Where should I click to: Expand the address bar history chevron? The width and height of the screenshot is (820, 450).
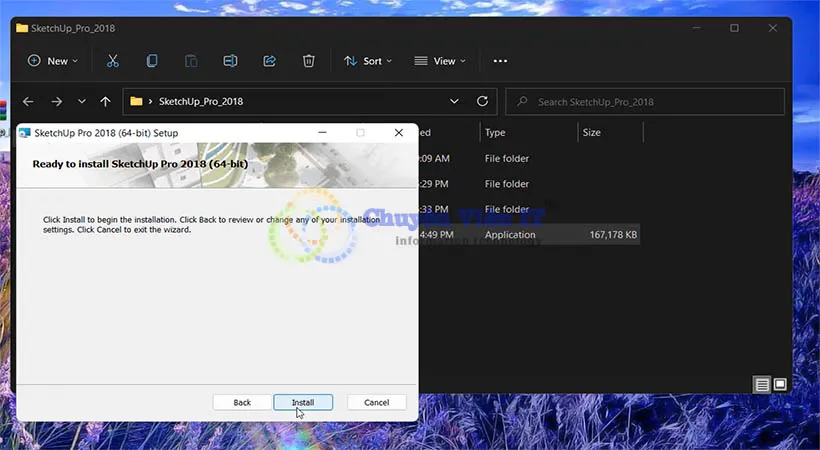pyautogui.click(x=454, y=101)
